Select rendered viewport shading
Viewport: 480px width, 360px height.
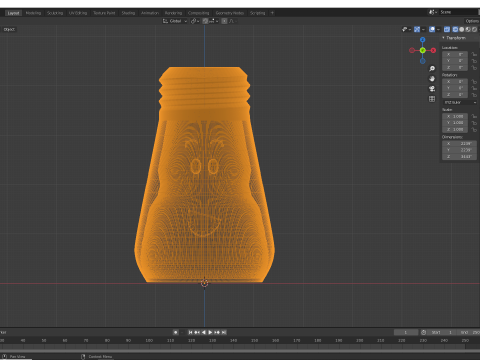[474, 29]
